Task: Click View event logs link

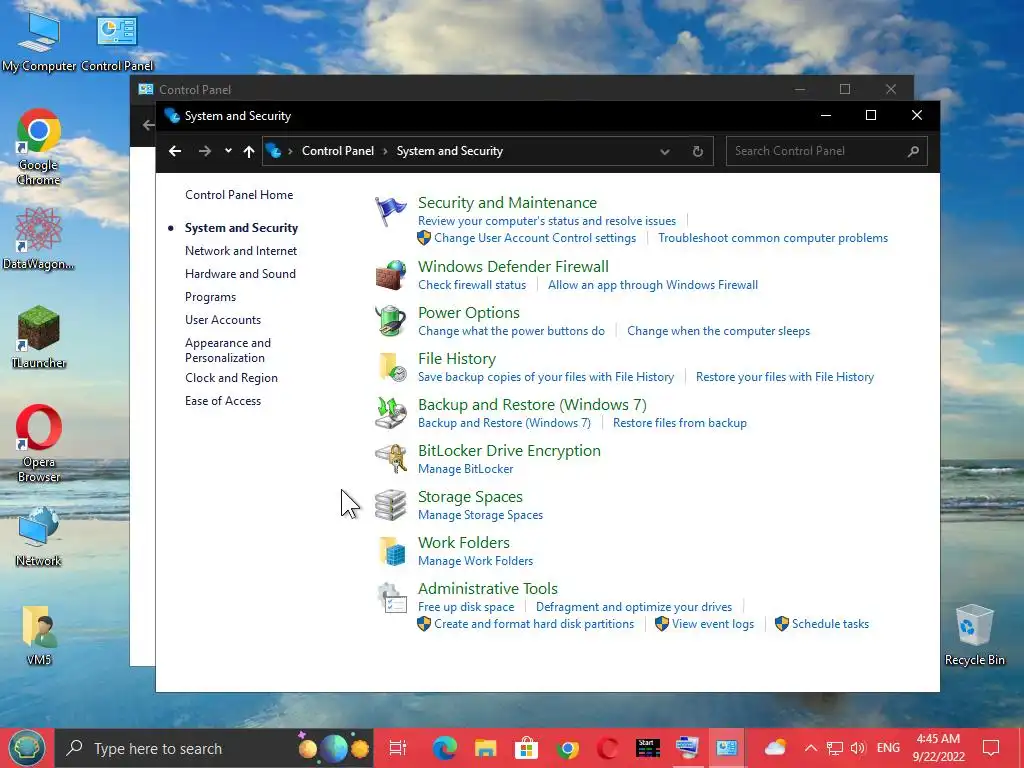Action: [712, 624]
